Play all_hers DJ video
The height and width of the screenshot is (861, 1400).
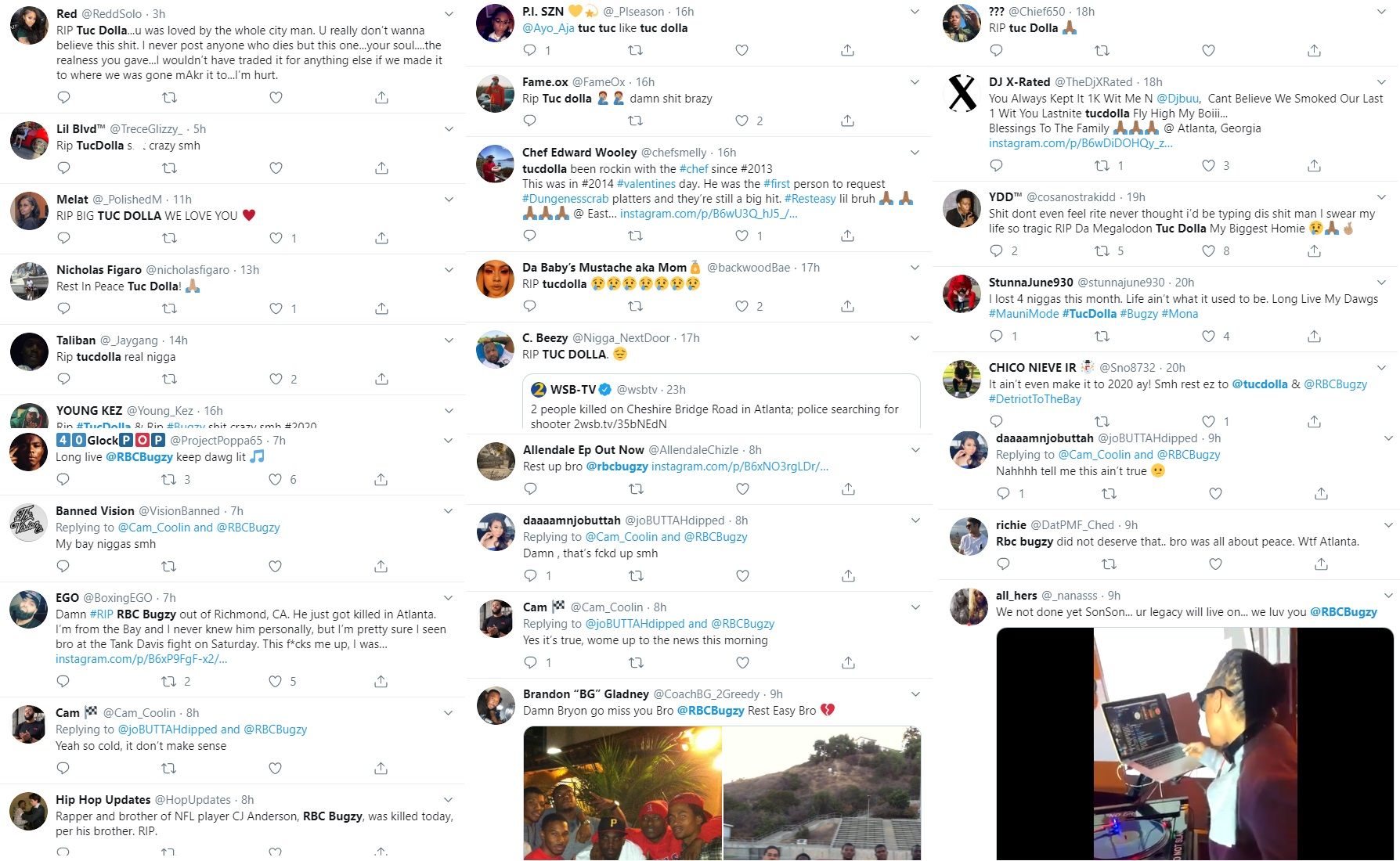coord(1194,744)
